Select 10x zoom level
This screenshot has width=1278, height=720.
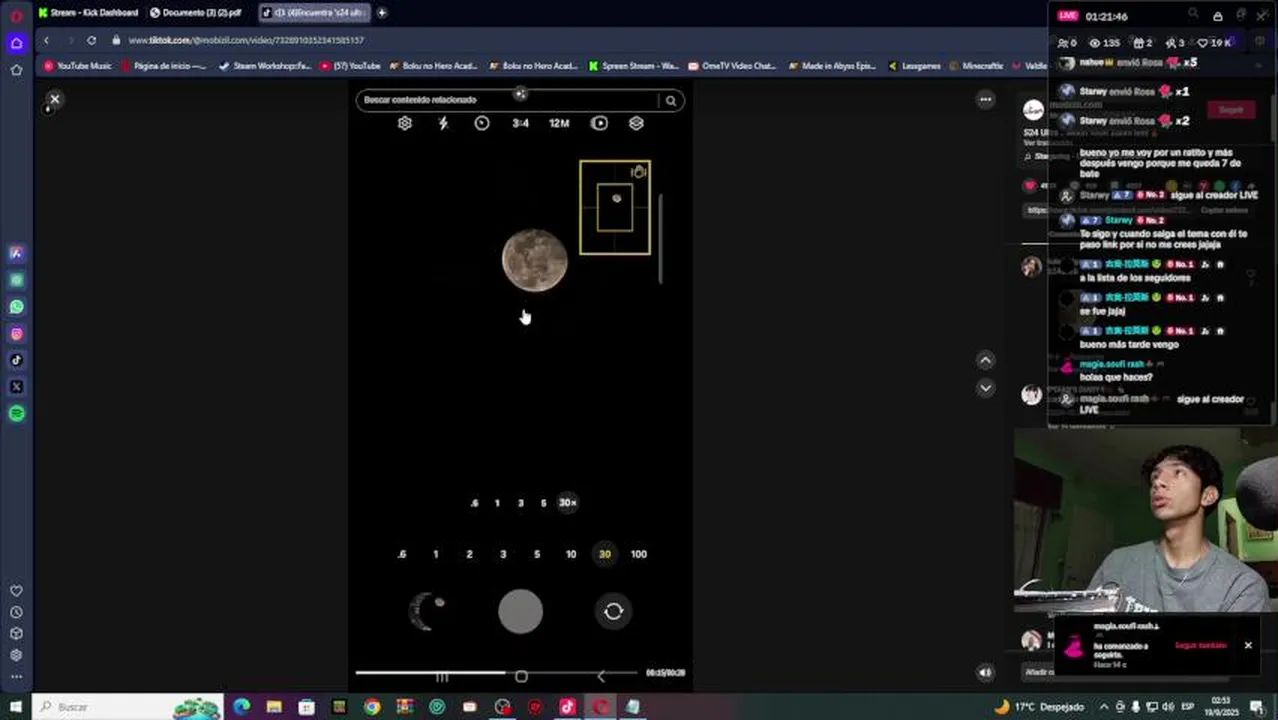(x=571, y=554)
